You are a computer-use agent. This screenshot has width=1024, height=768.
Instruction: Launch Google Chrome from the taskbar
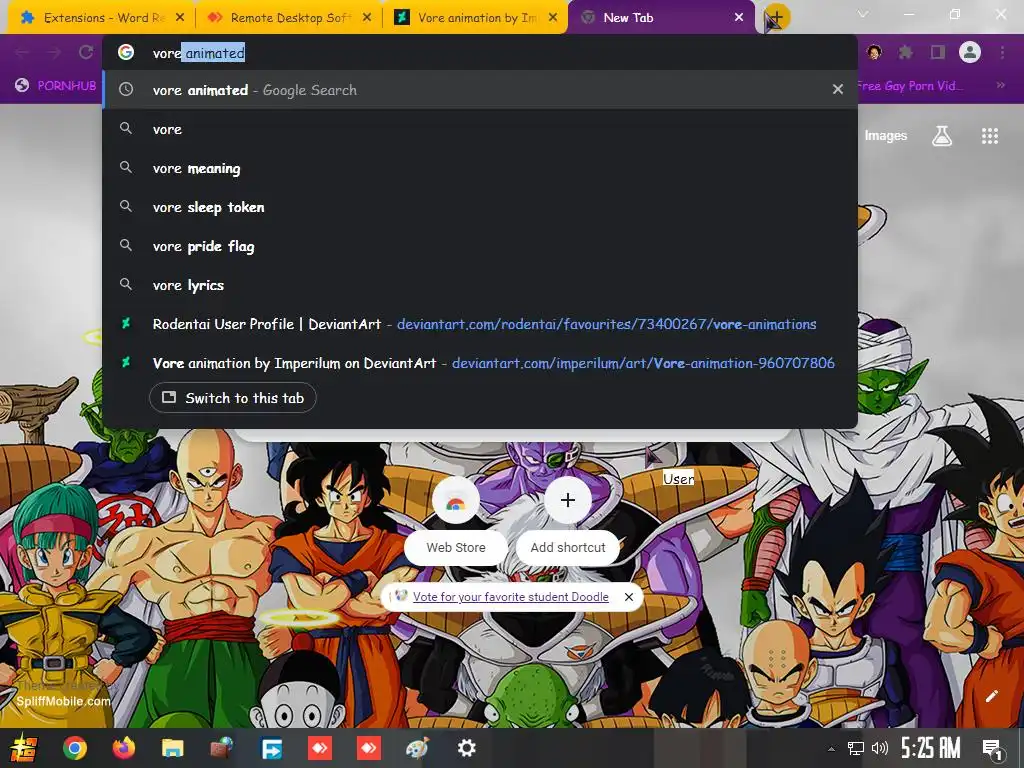74,748
